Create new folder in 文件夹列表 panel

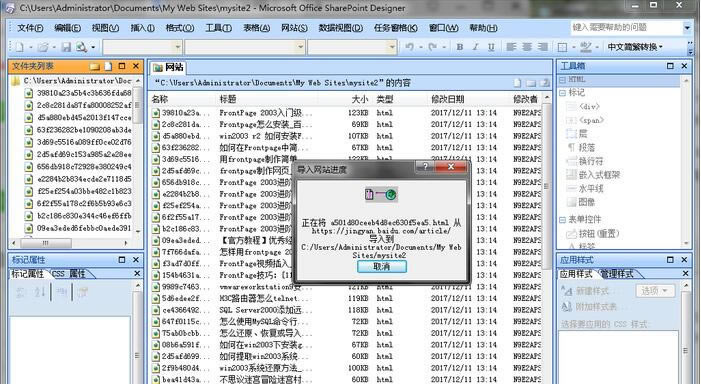[x=94, y=66]
